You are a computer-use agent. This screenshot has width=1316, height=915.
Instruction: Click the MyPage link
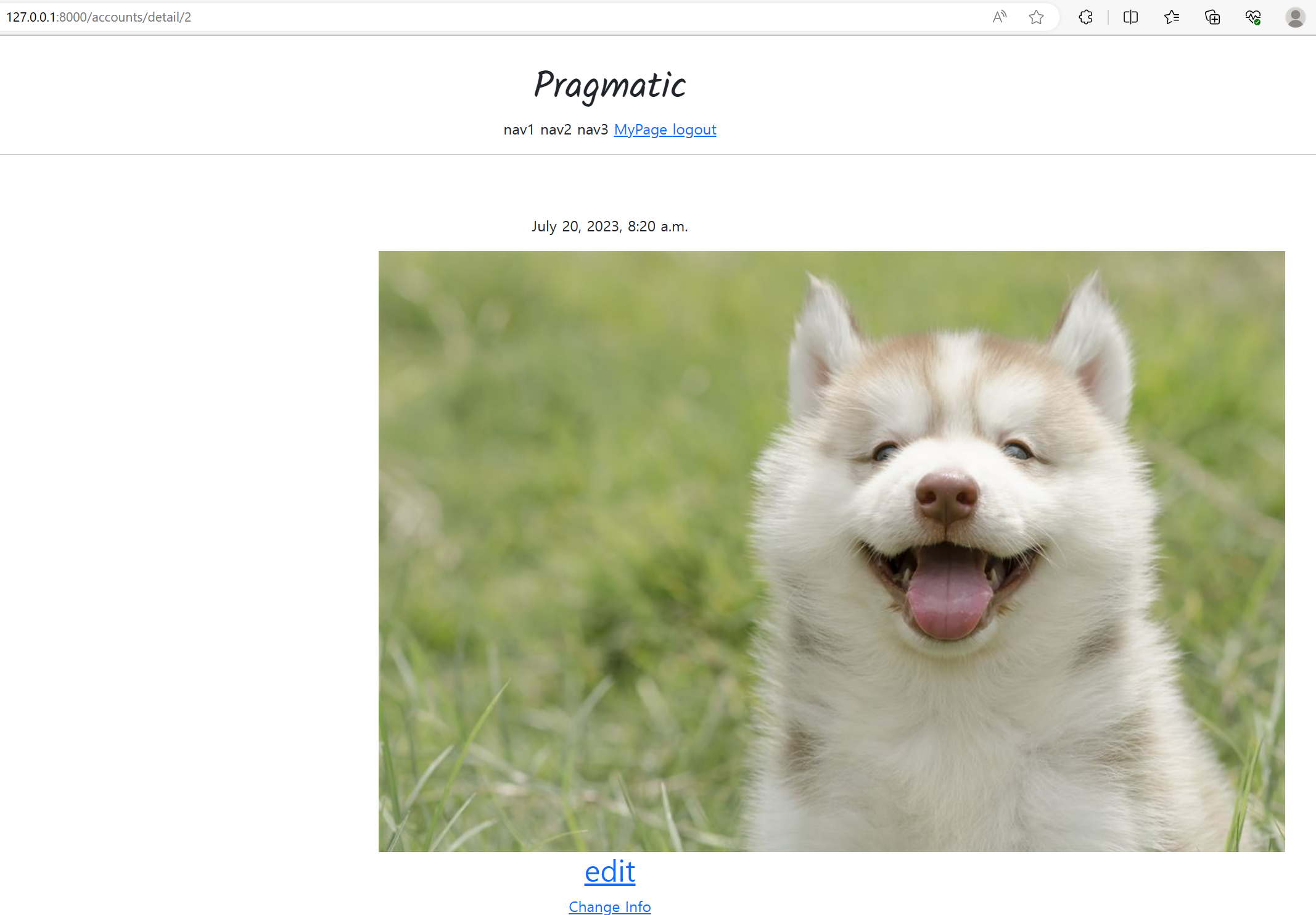click(641, 130)
